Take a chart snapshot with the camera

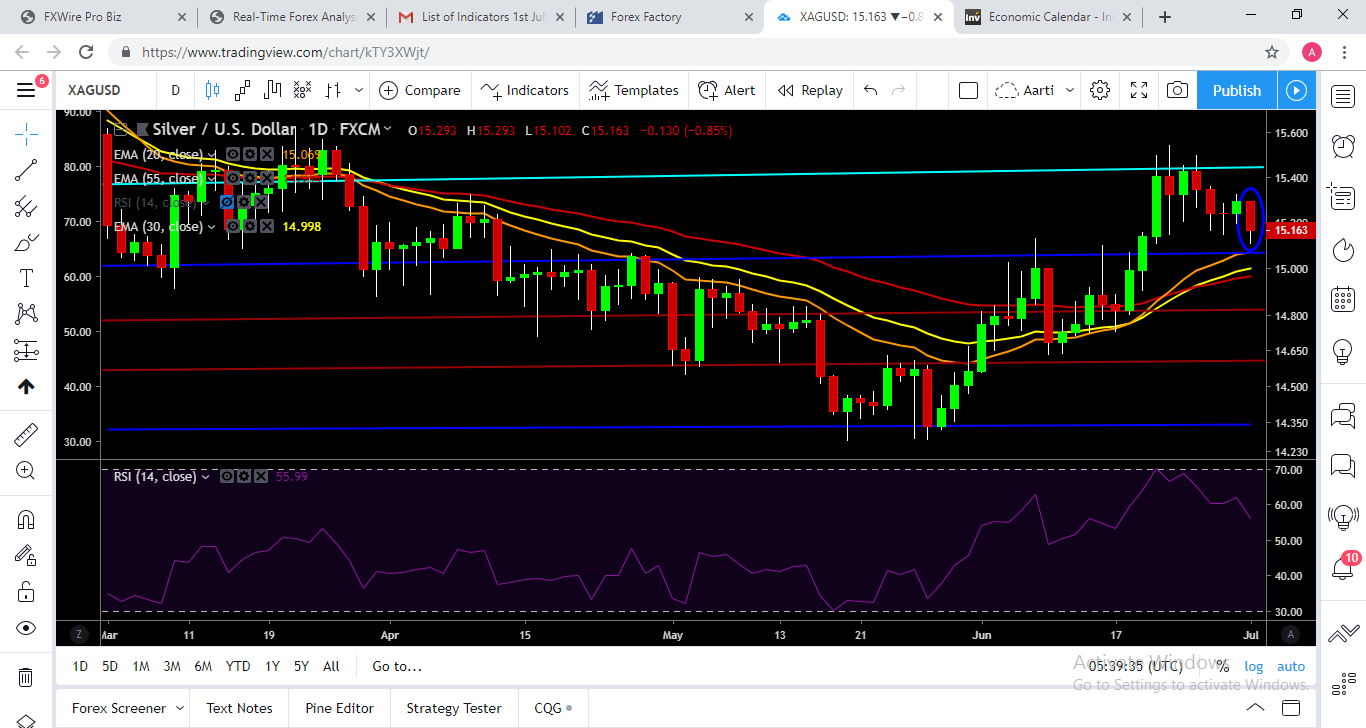(1178, 90)
